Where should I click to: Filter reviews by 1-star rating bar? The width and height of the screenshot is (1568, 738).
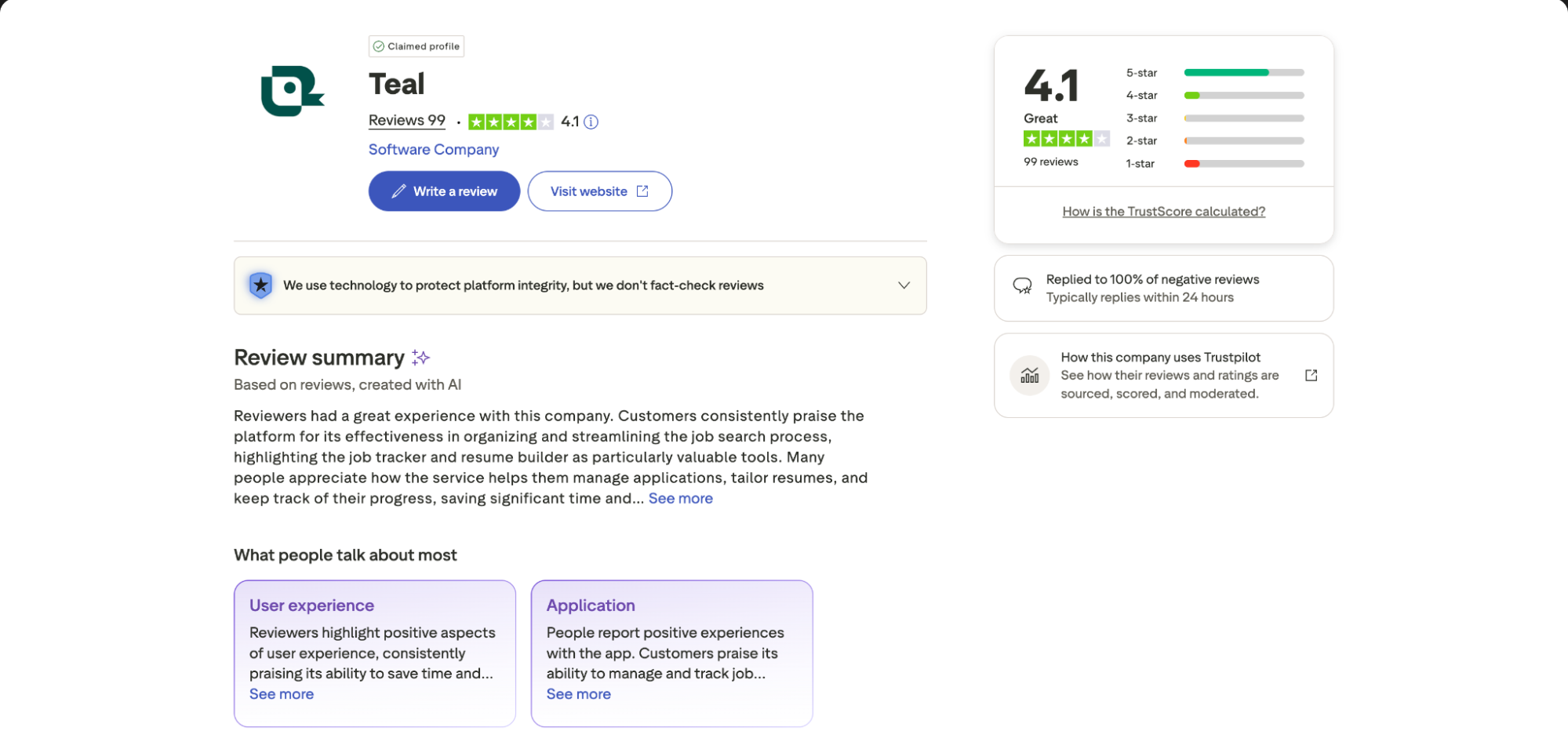(x=1243, y=164)
